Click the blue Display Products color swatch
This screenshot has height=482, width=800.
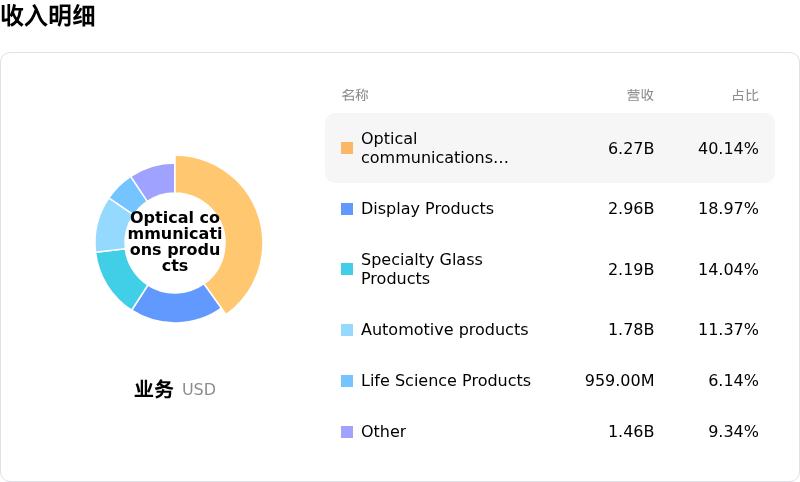(347, 209)
